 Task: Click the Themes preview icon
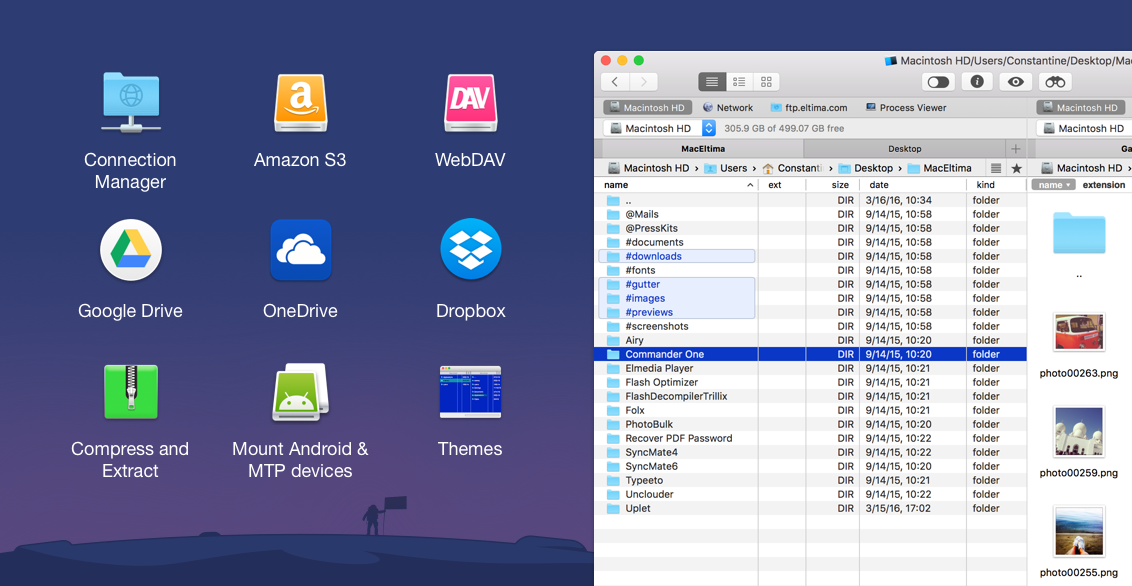coord(470,393)
